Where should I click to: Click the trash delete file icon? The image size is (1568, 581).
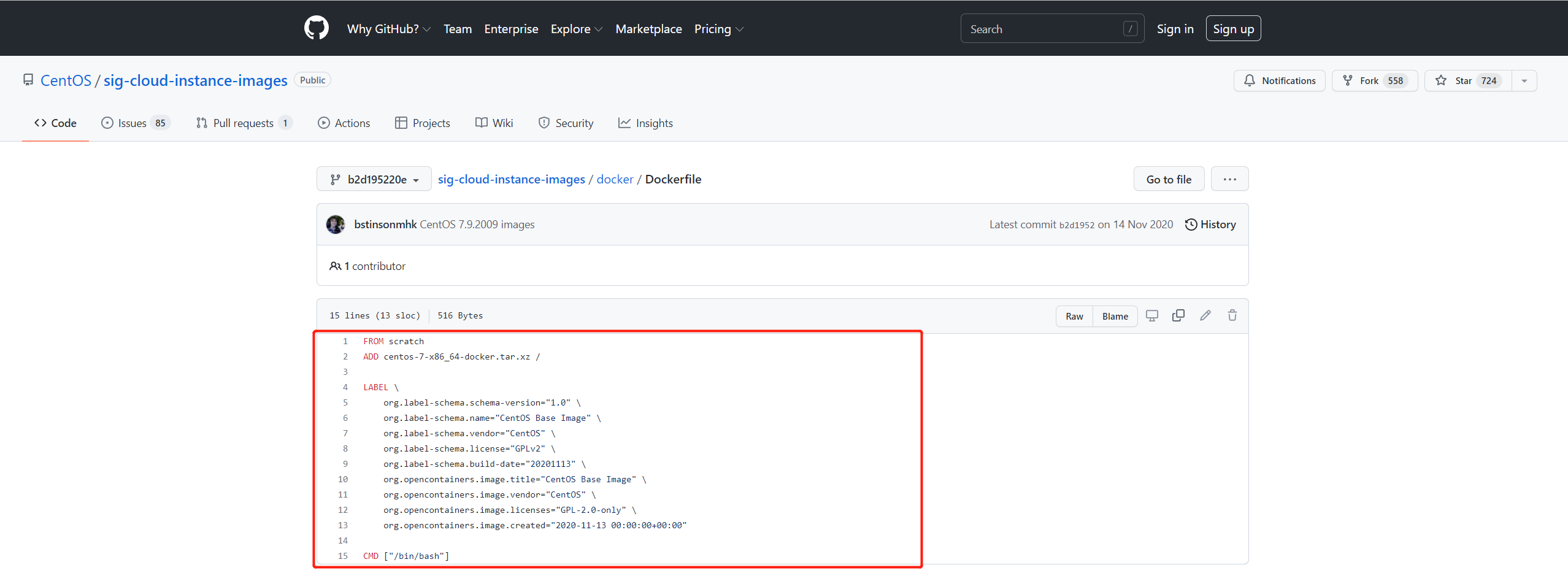point(1232,315)
